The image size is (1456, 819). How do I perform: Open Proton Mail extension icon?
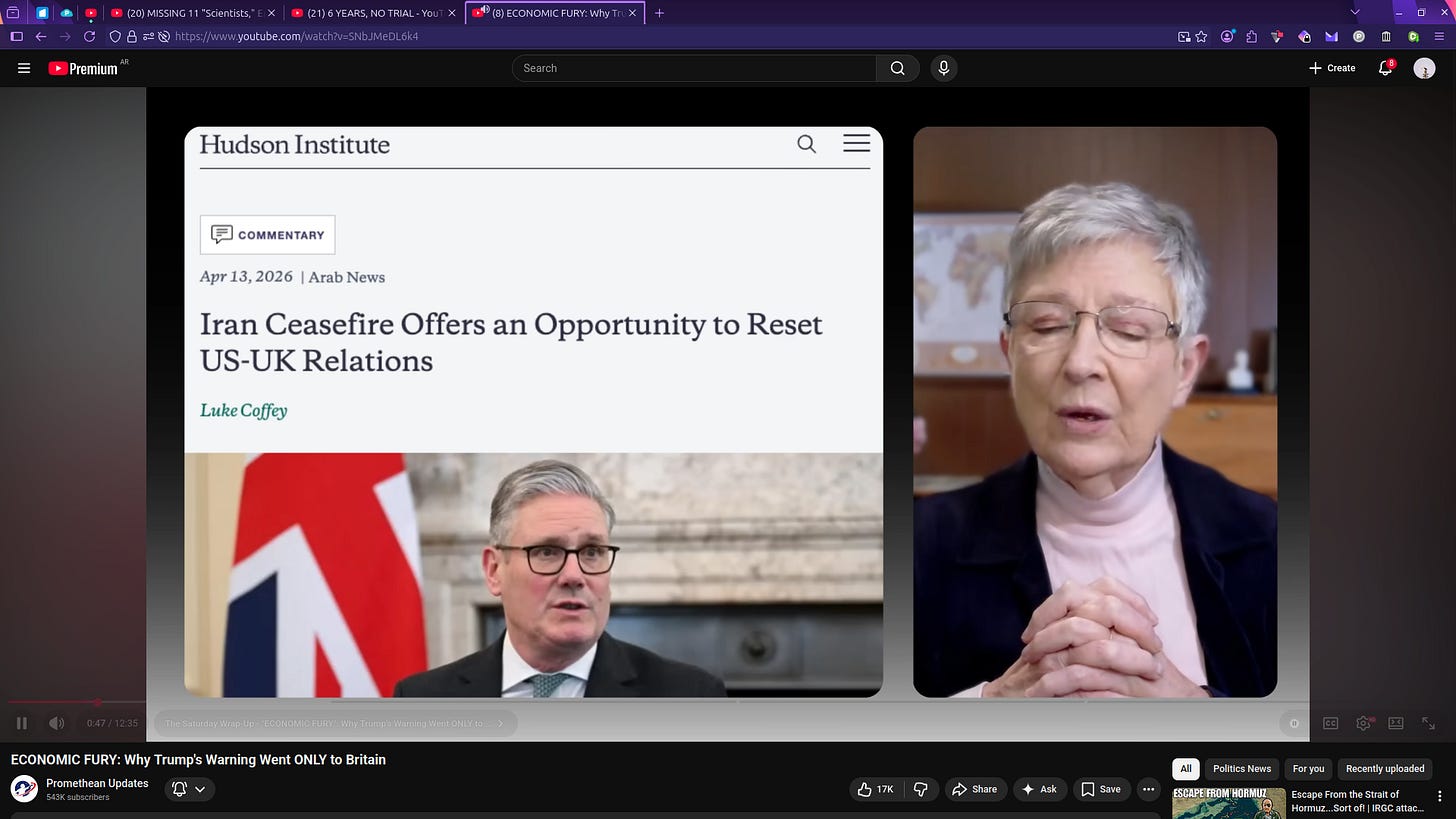(1332, 36)
